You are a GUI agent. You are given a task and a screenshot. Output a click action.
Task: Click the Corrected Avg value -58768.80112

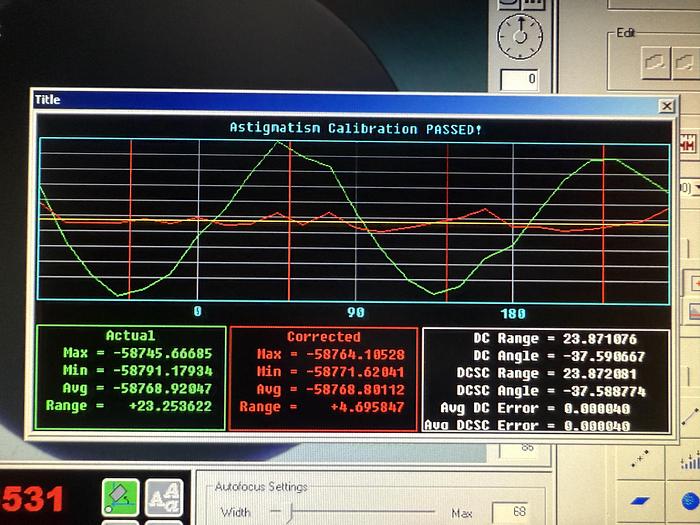355,389
